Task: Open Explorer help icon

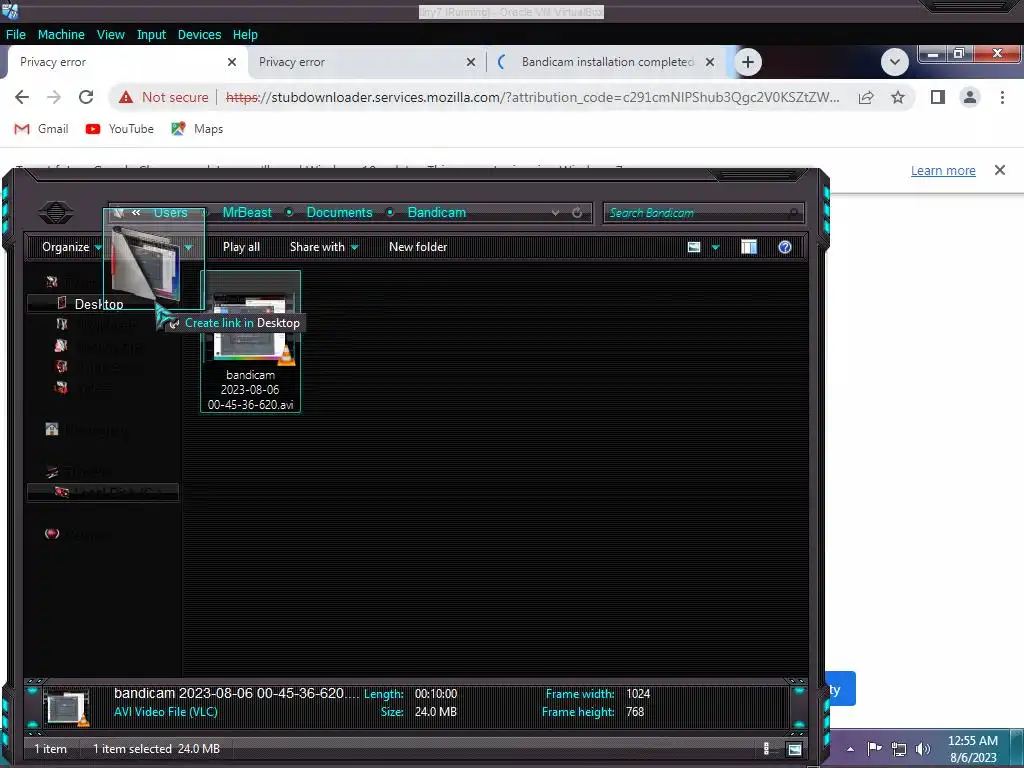Action: click(x=784, y=247)
